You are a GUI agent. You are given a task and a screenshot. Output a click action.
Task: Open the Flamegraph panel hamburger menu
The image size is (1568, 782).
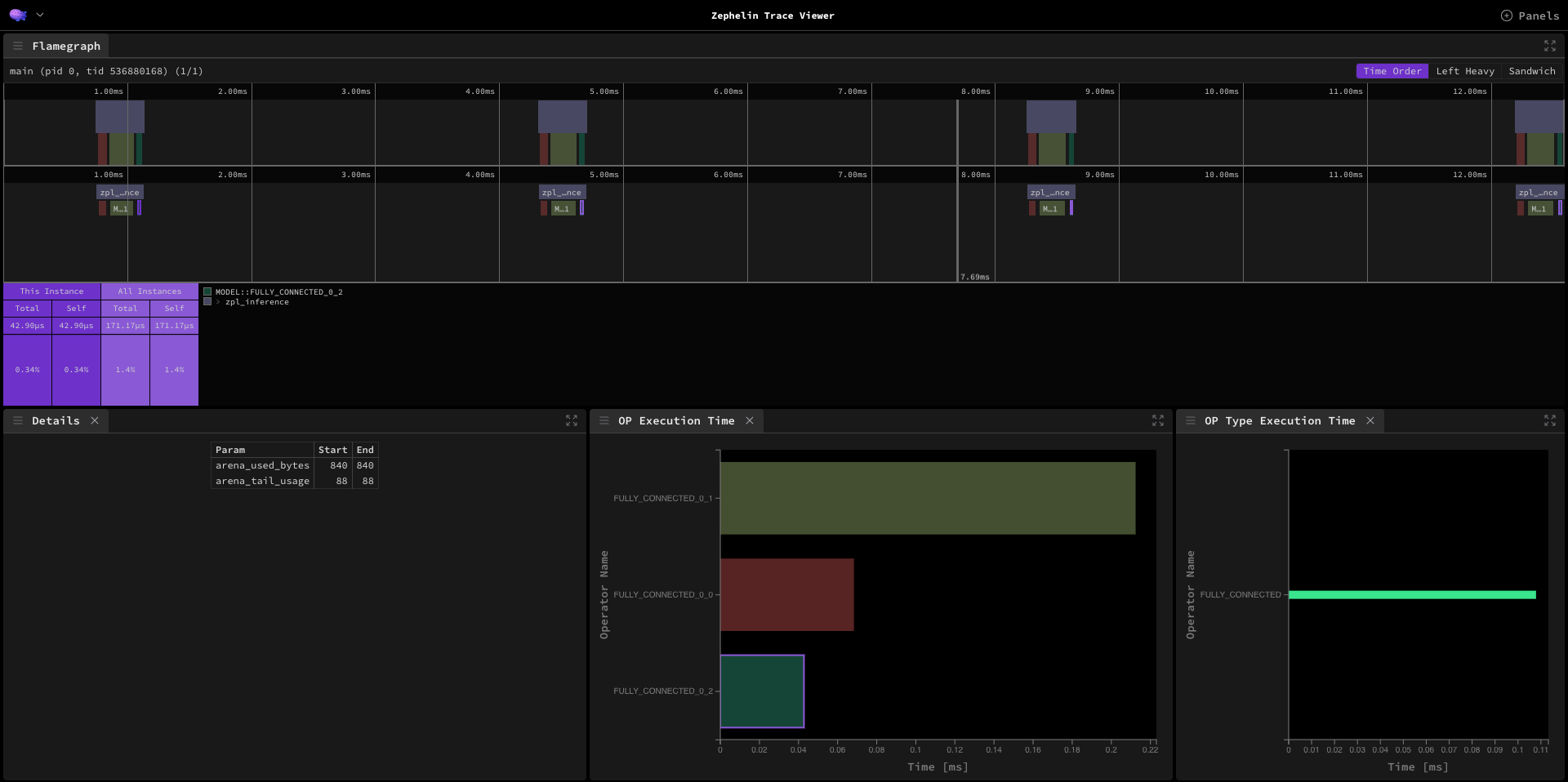click(x=18, y=46)
